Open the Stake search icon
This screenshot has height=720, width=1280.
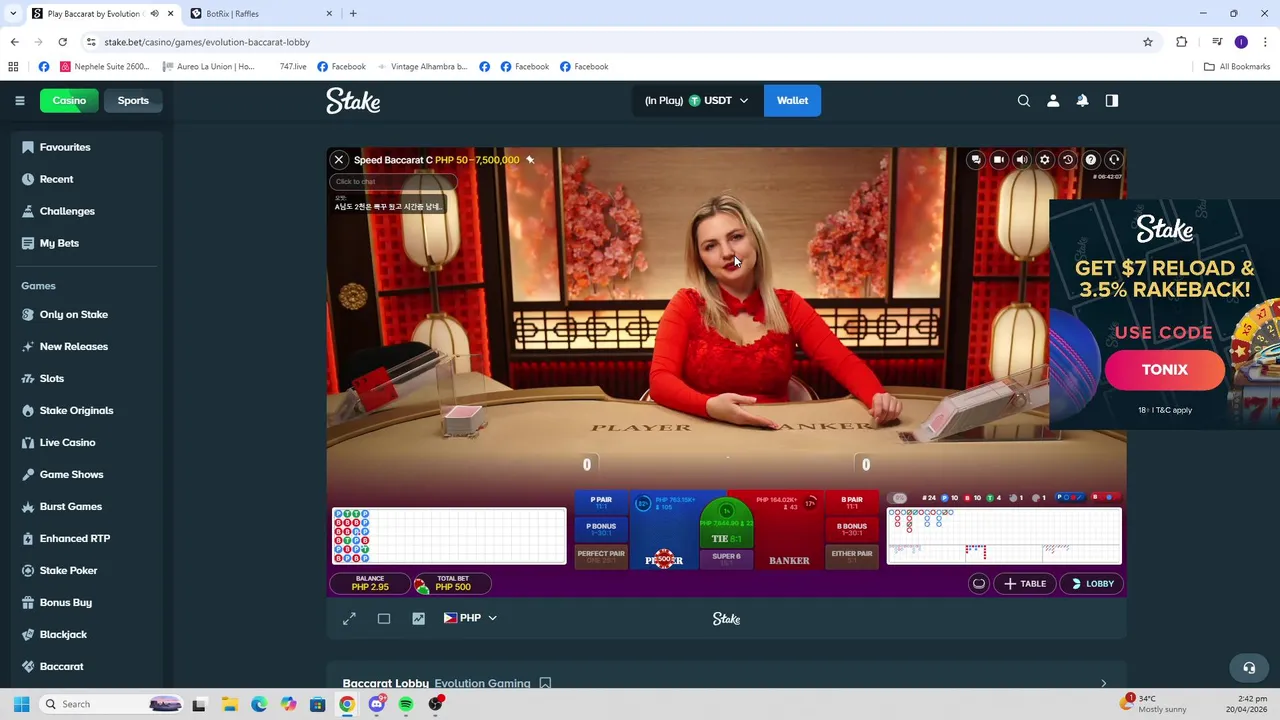point(1023,100)
